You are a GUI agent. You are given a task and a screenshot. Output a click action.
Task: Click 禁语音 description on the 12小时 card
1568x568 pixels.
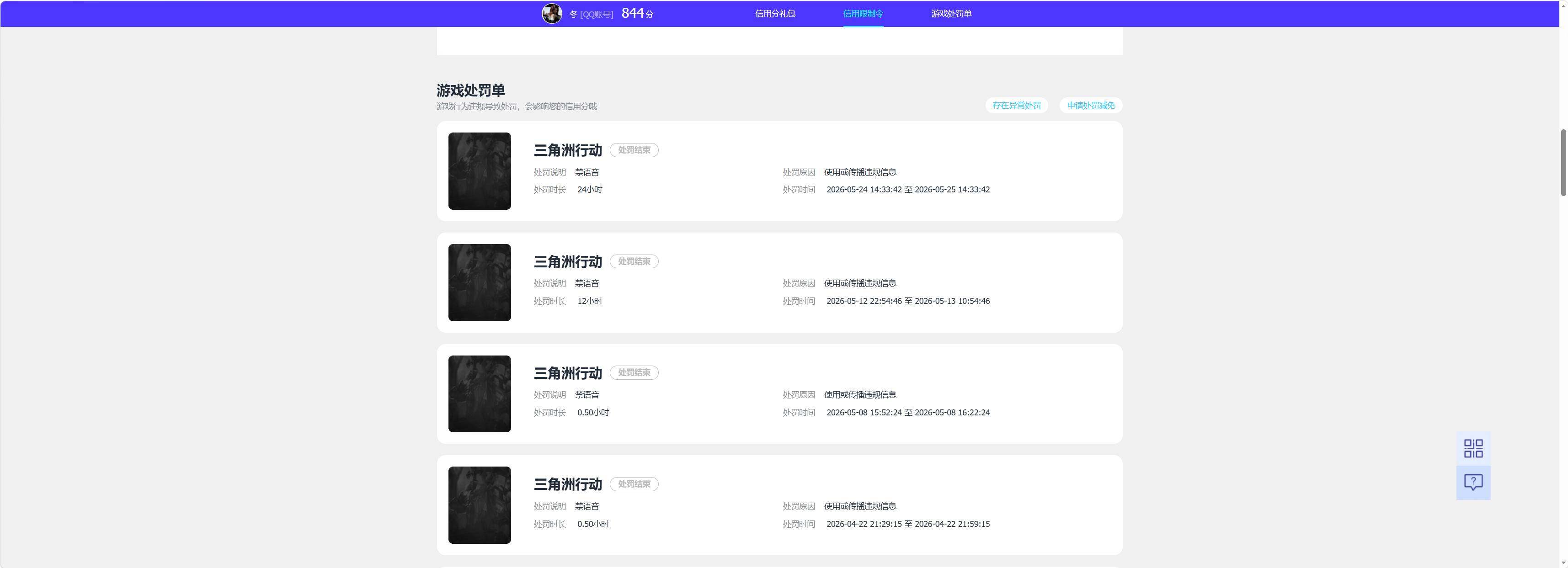(587, 283)
